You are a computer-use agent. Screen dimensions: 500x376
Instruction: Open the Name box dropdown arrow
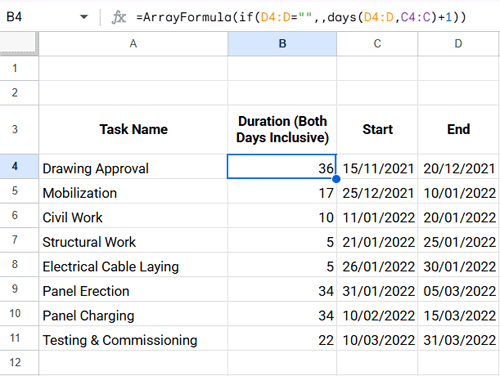[x=84, y=17]
